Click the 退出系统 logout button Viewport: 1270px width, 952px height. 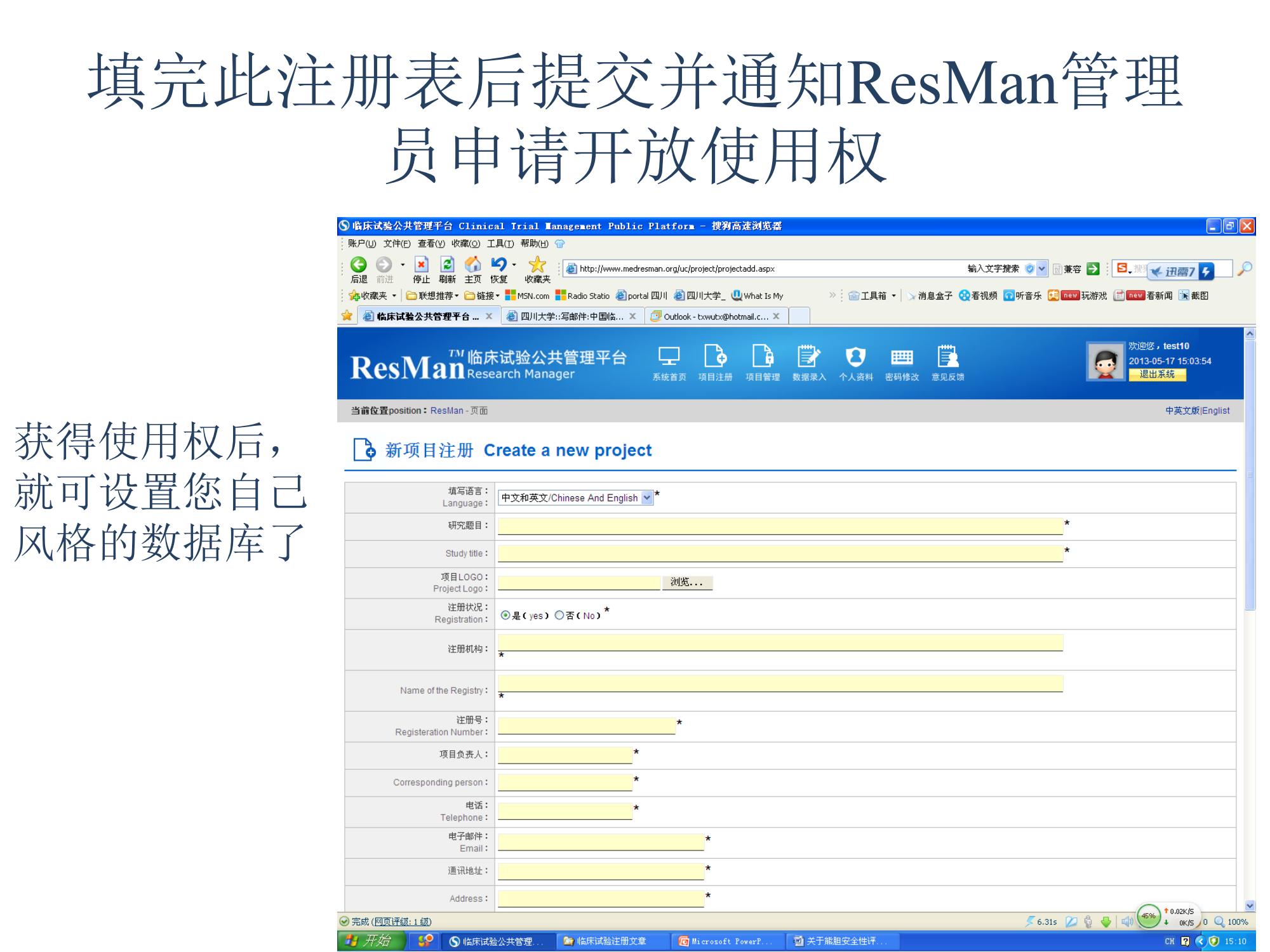[1157, 374]
